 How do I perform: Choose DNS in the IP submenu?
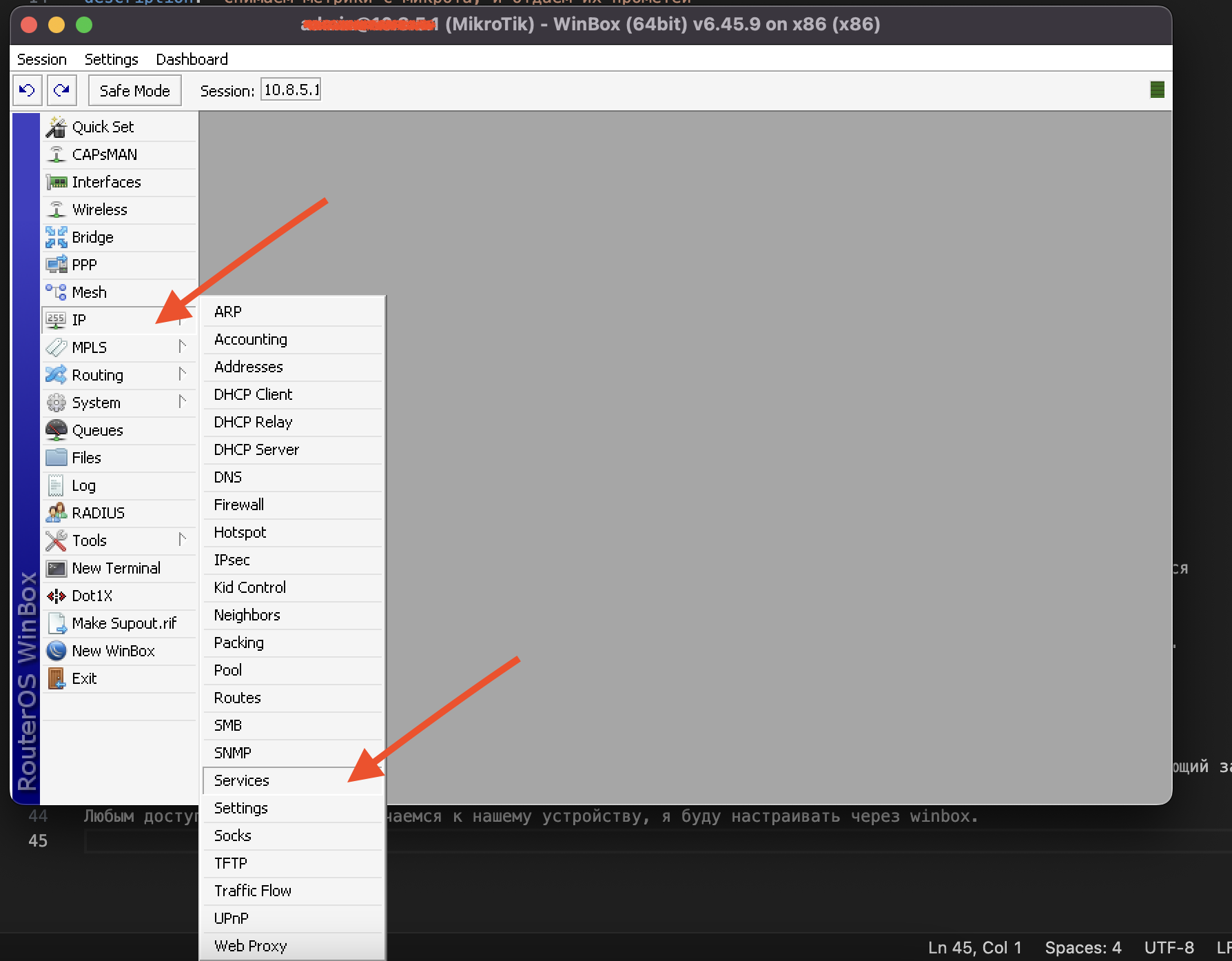tap(293, 477)
